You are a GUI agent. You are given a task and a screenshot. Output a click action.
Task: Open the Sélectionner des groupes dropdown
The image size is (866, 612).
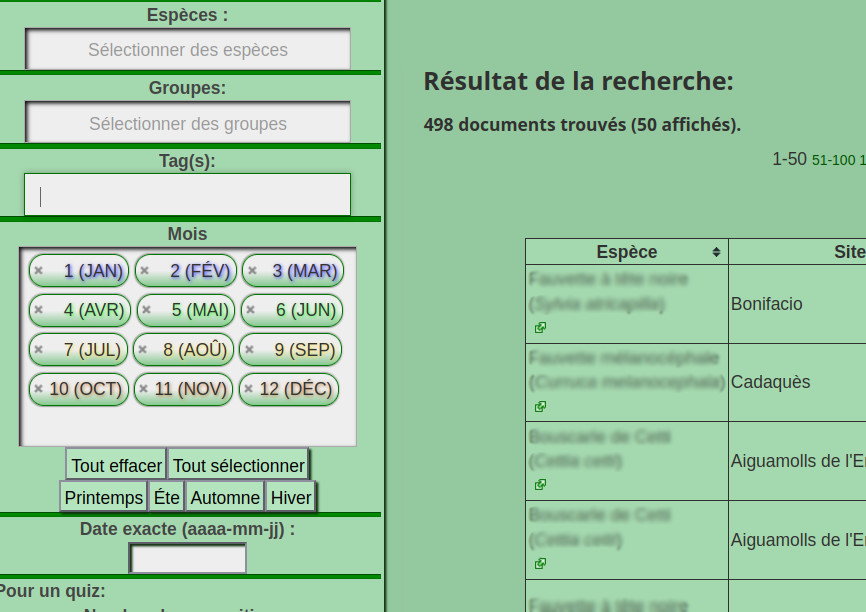click(188, 124)
